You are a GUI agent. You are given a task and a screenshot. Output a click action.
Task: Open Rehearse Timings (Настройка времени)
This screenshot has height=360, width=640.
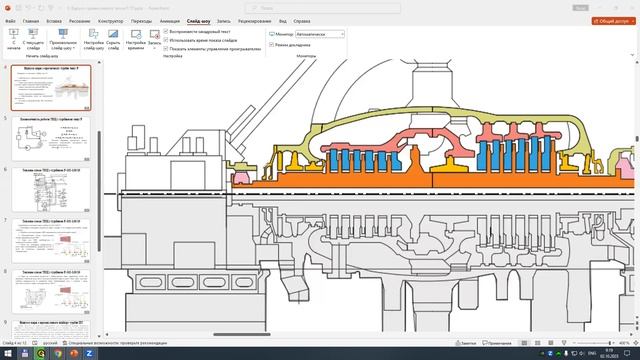tap(136, 39)
